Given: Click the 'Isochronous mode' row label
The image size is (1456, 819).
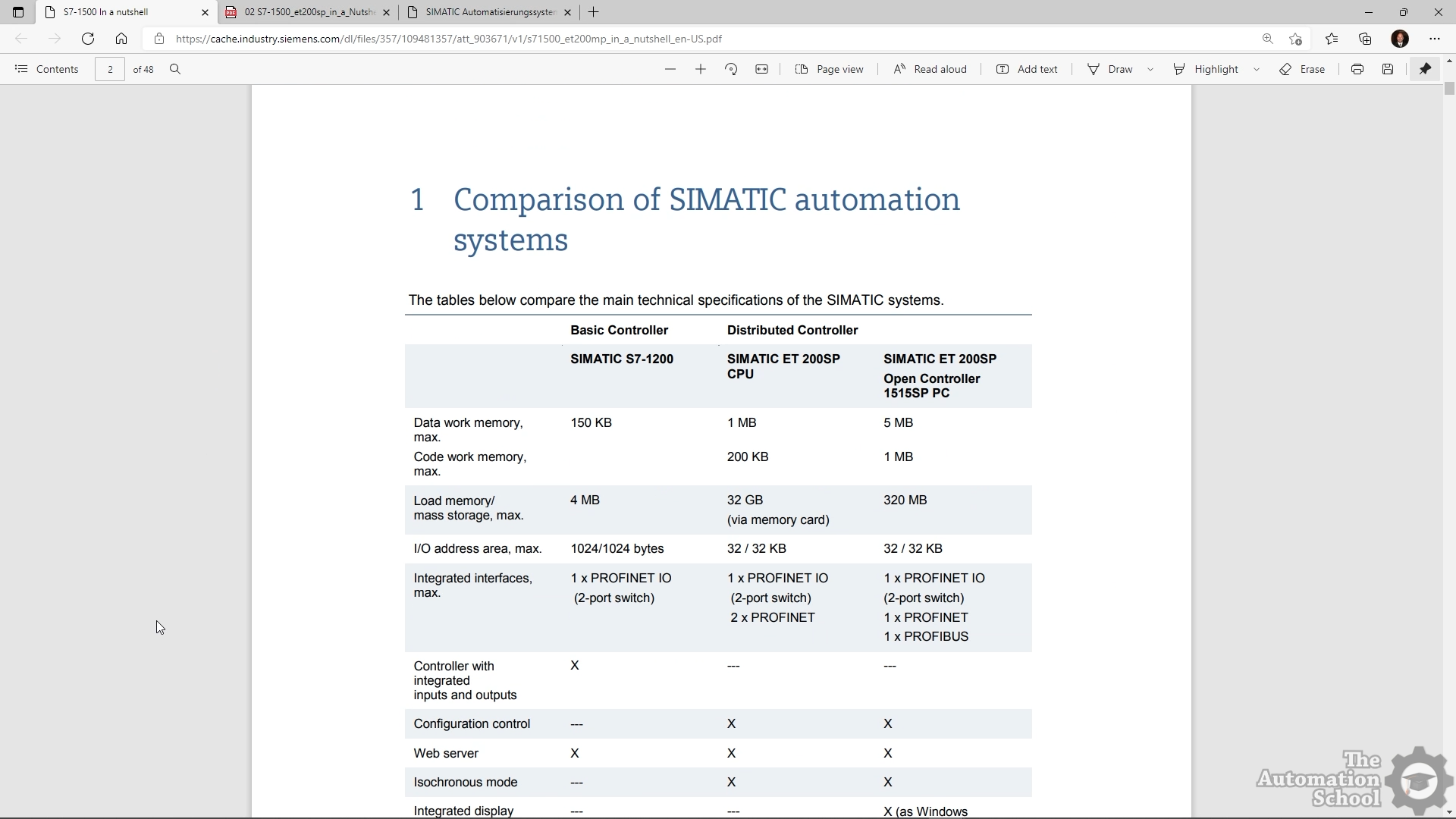Looking at the screenshot, I should [466, 782].
